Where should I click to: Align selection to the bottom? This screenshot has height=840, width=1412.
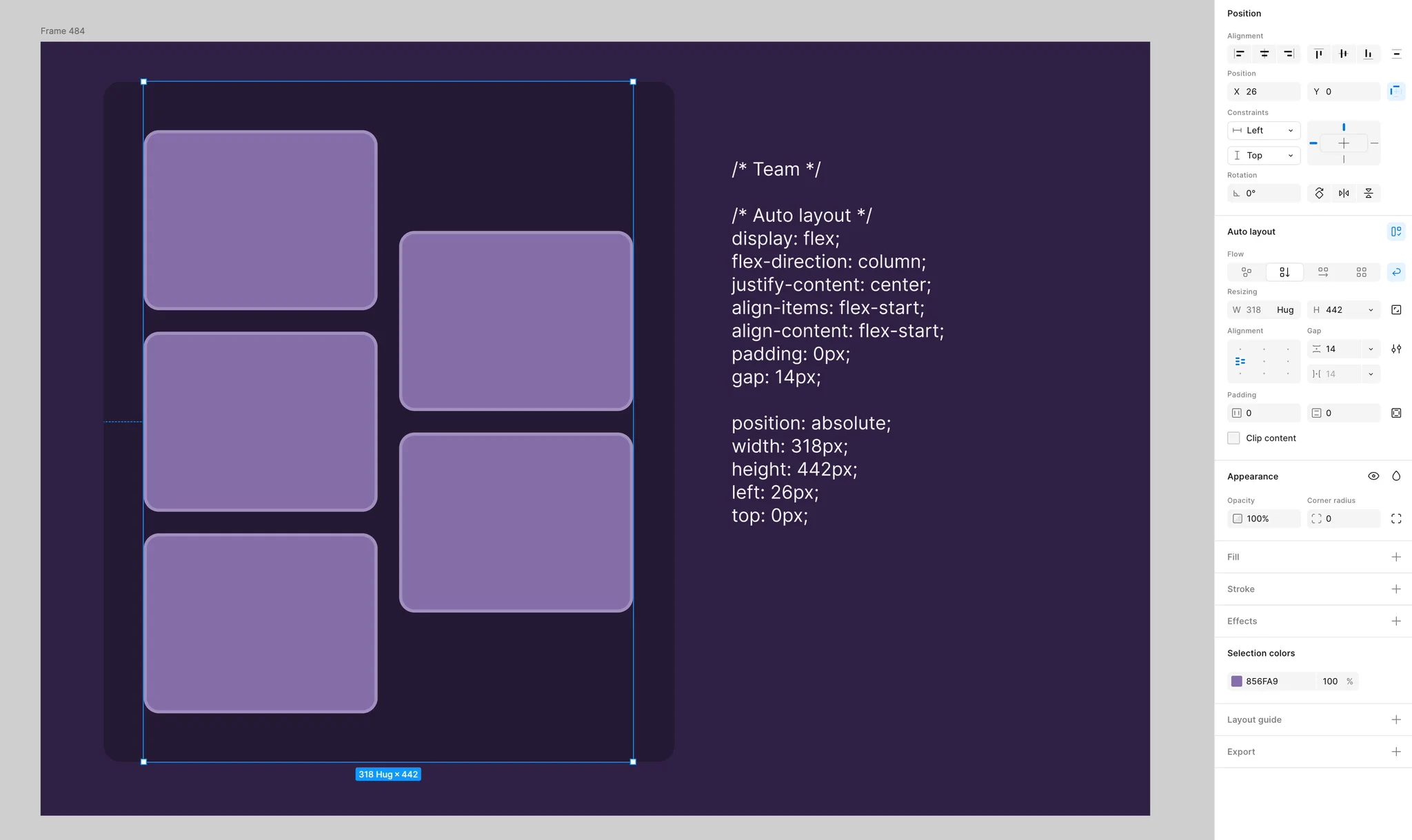(x=1368, y=54)
